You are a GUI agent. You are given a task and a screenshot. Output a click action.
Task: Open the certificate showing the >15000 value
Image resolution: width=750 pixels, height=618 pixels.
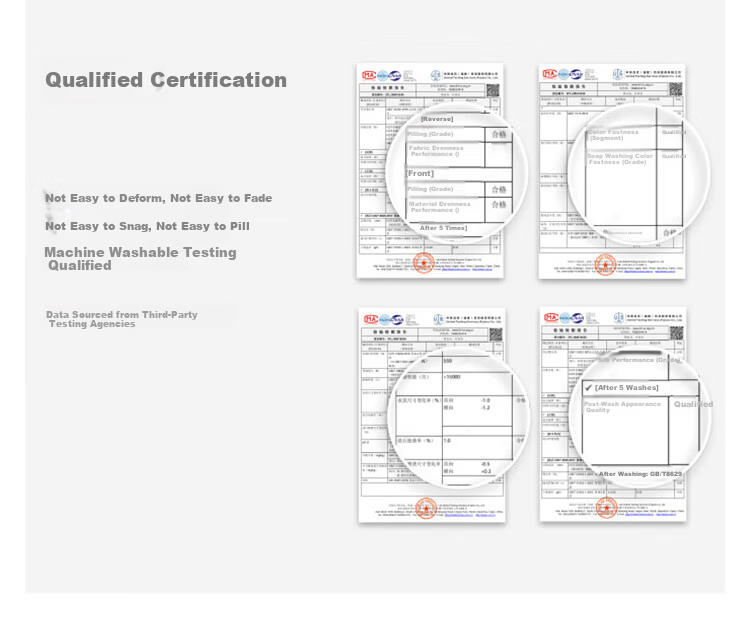point(432,415)
